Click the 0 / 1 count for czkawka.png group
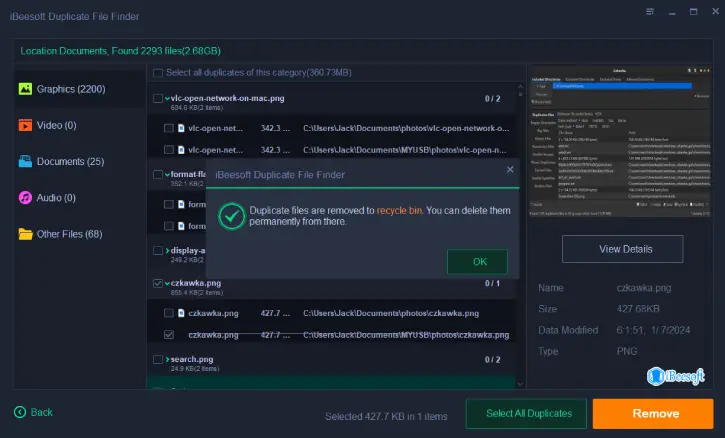 coord(492,283)
